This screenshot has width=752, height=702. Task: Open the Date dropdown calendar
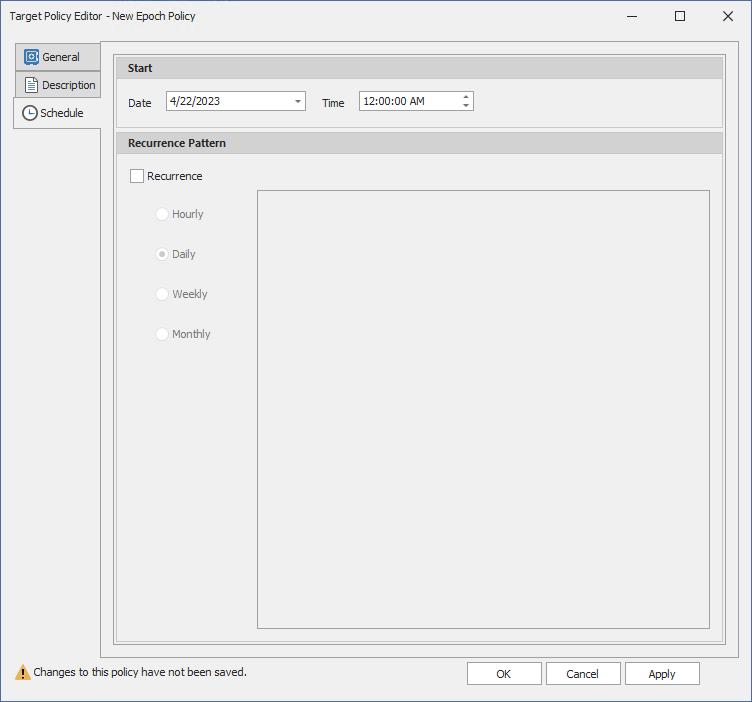pyautogui.click(x=298, y=101)
